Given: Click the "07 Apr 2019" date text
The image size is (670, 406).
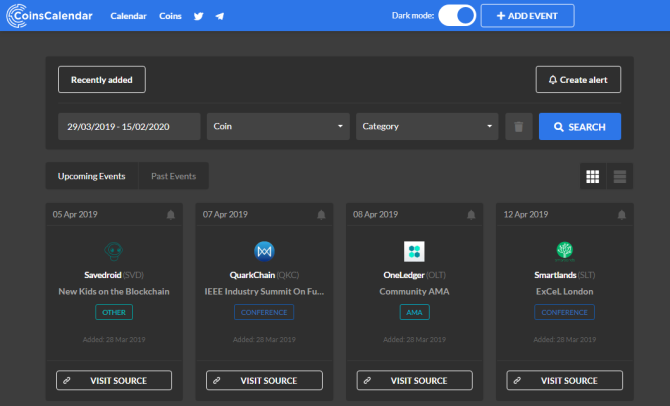Looking at the screenshot, I should pos(225,215).
